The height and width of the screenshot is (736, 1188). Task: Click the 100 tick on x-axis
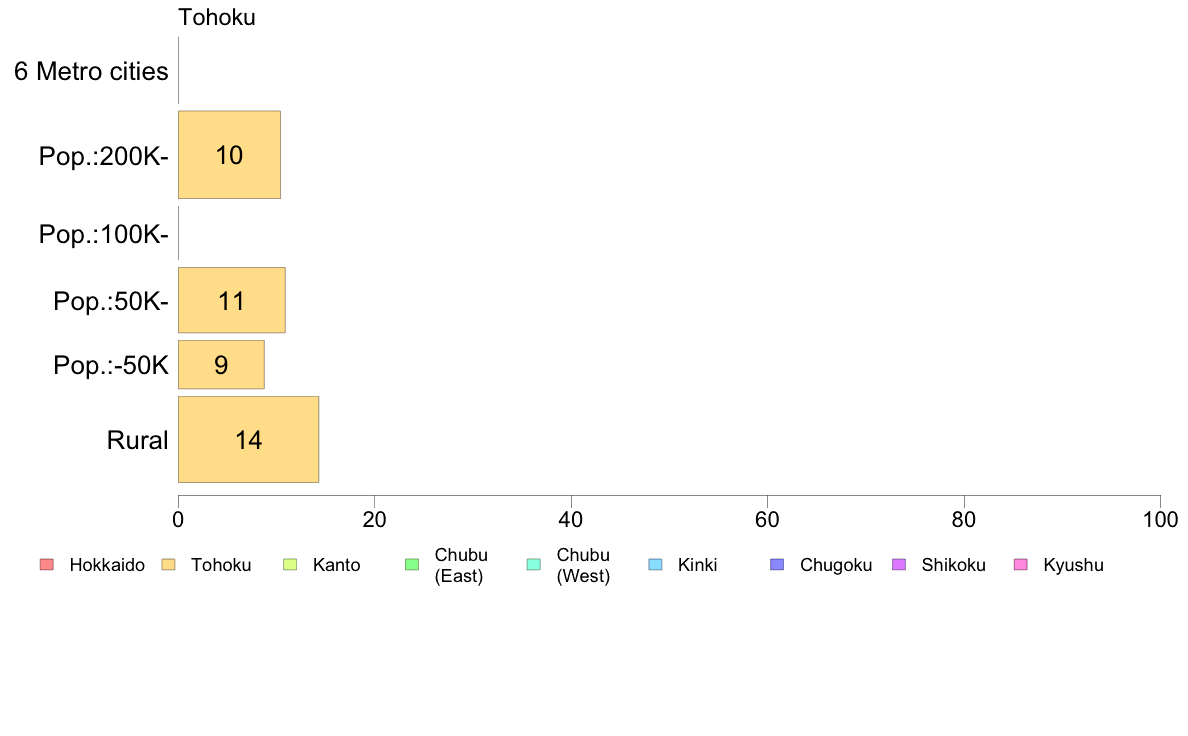click(1160, 519)
